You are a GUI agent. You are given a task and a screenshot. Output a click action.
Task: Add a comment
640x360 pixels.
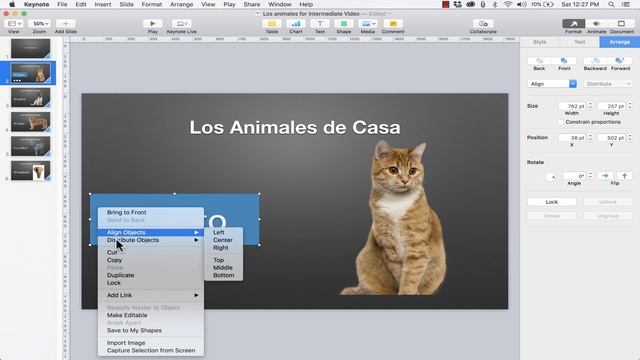[393, 24]
